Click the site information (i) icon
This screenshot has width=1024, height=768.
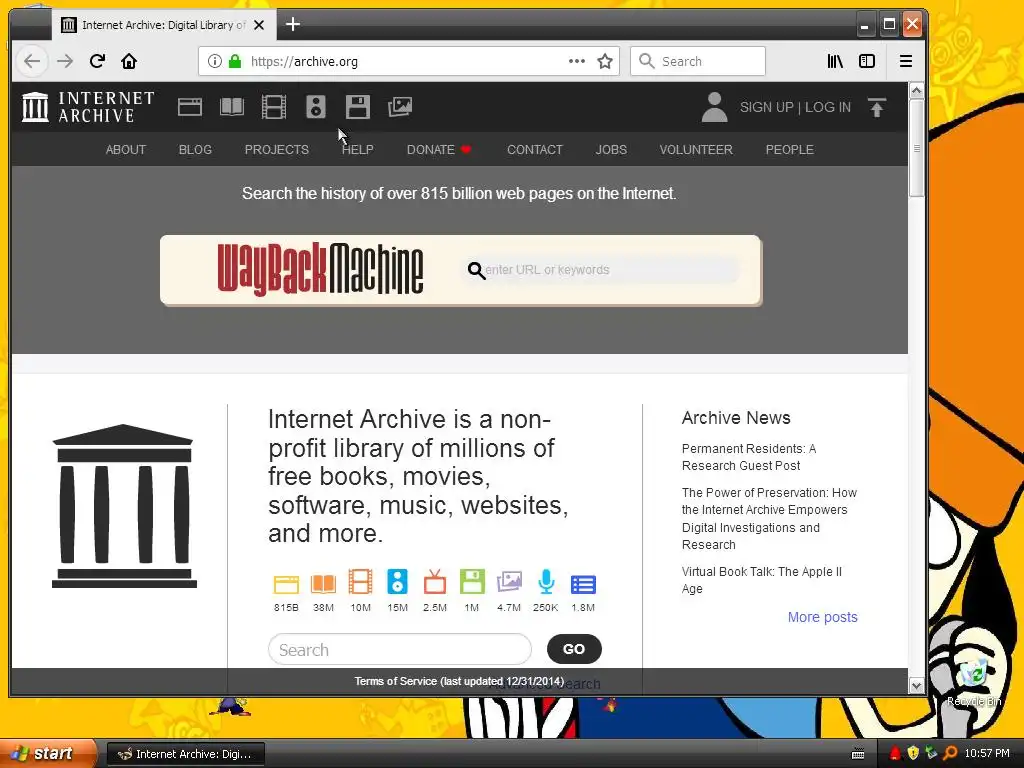pyautogui.click(x=214, y=61)
